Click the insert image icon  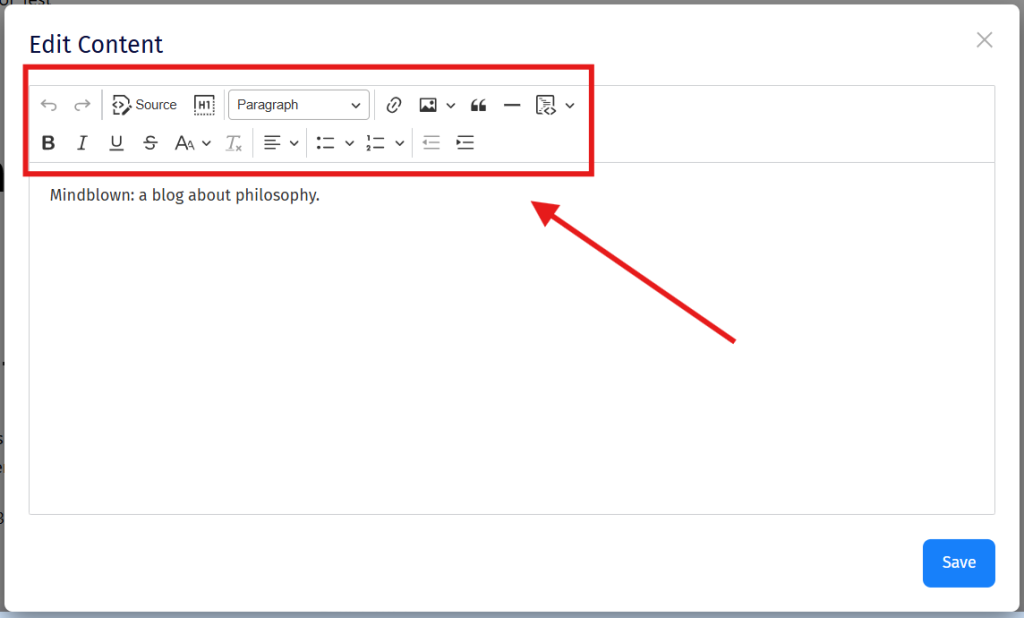(x=428, y=105)
